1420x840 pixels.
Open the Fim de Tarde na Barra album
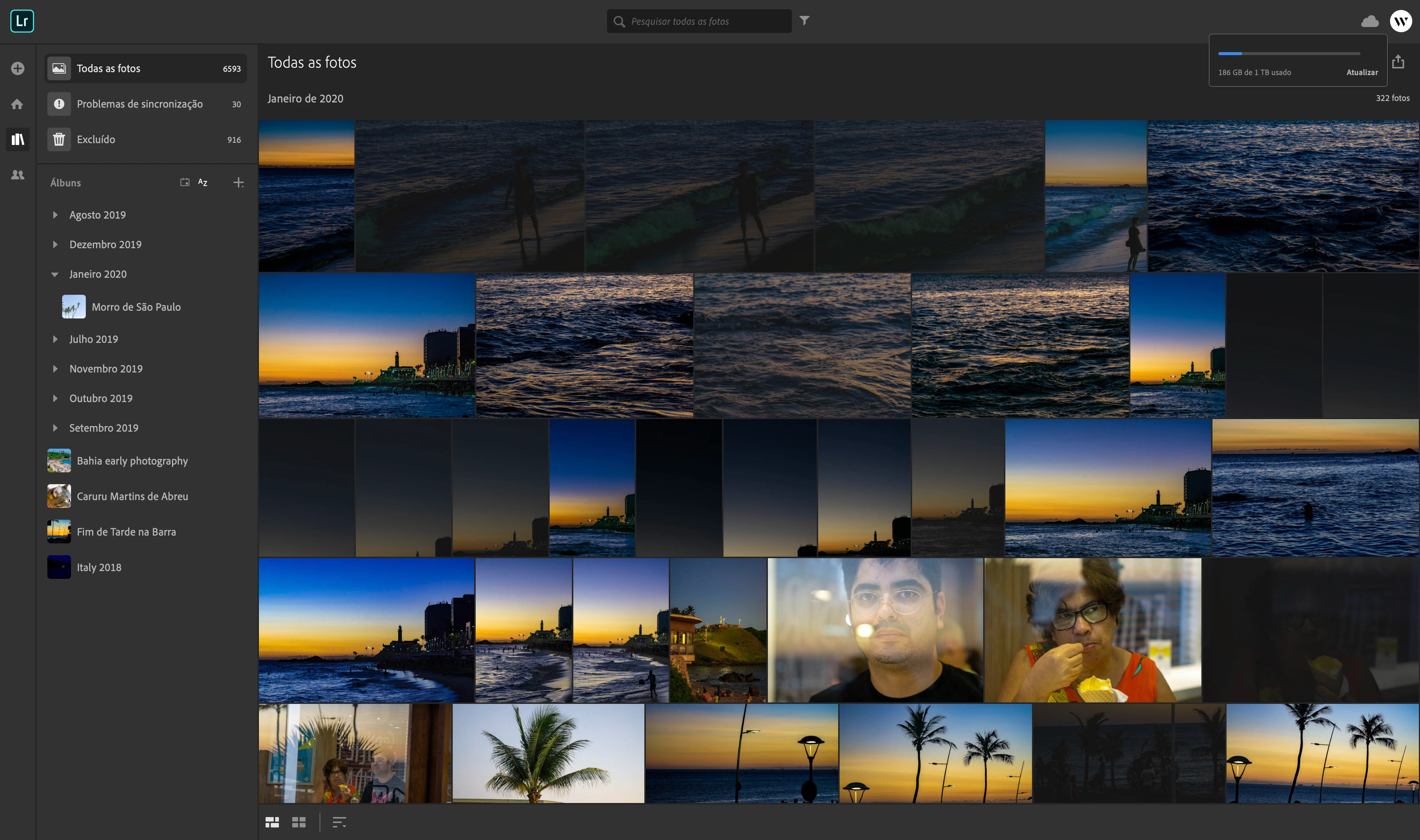click(x=126, y=532)
